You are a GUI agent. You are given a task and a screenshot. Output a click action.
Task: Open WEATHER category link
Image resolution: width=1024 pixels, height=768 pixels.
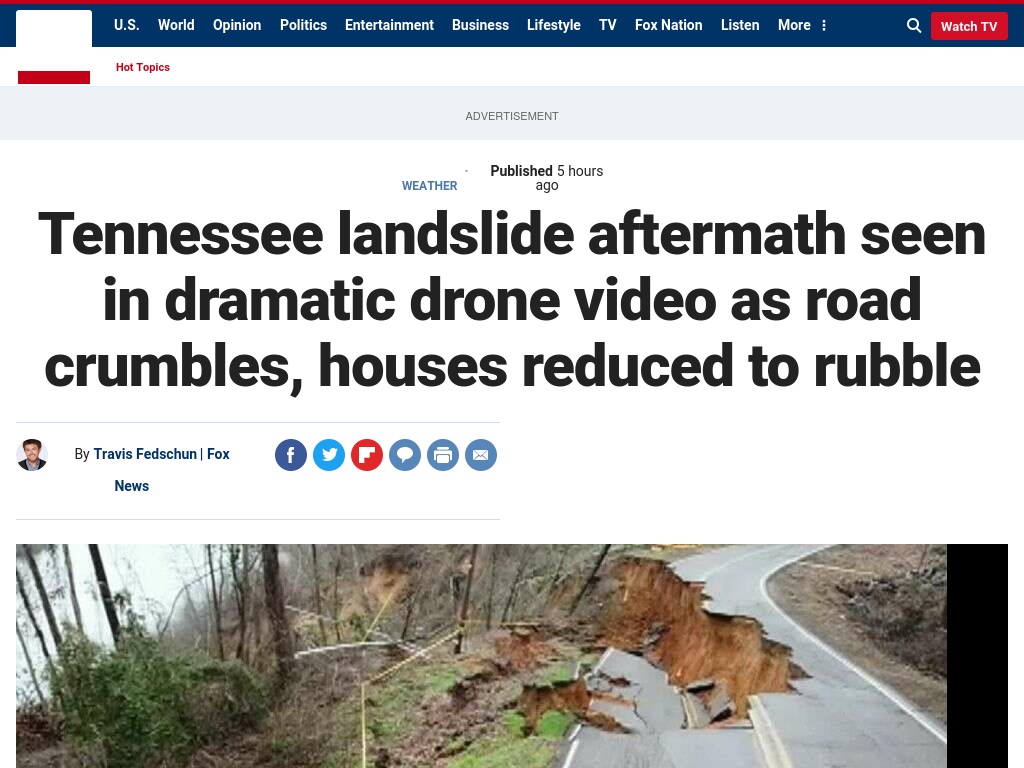click(429, 186)
